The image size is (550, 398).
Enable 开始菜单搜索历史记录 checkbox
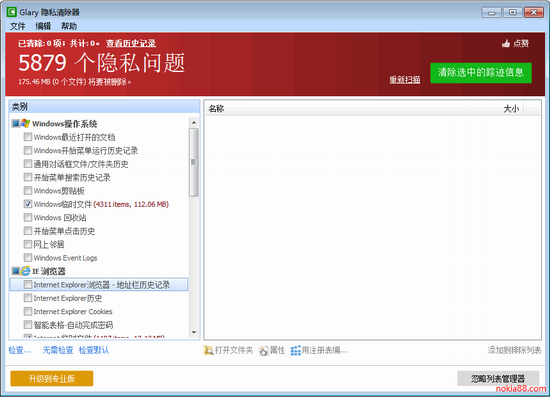coord(28,177)
